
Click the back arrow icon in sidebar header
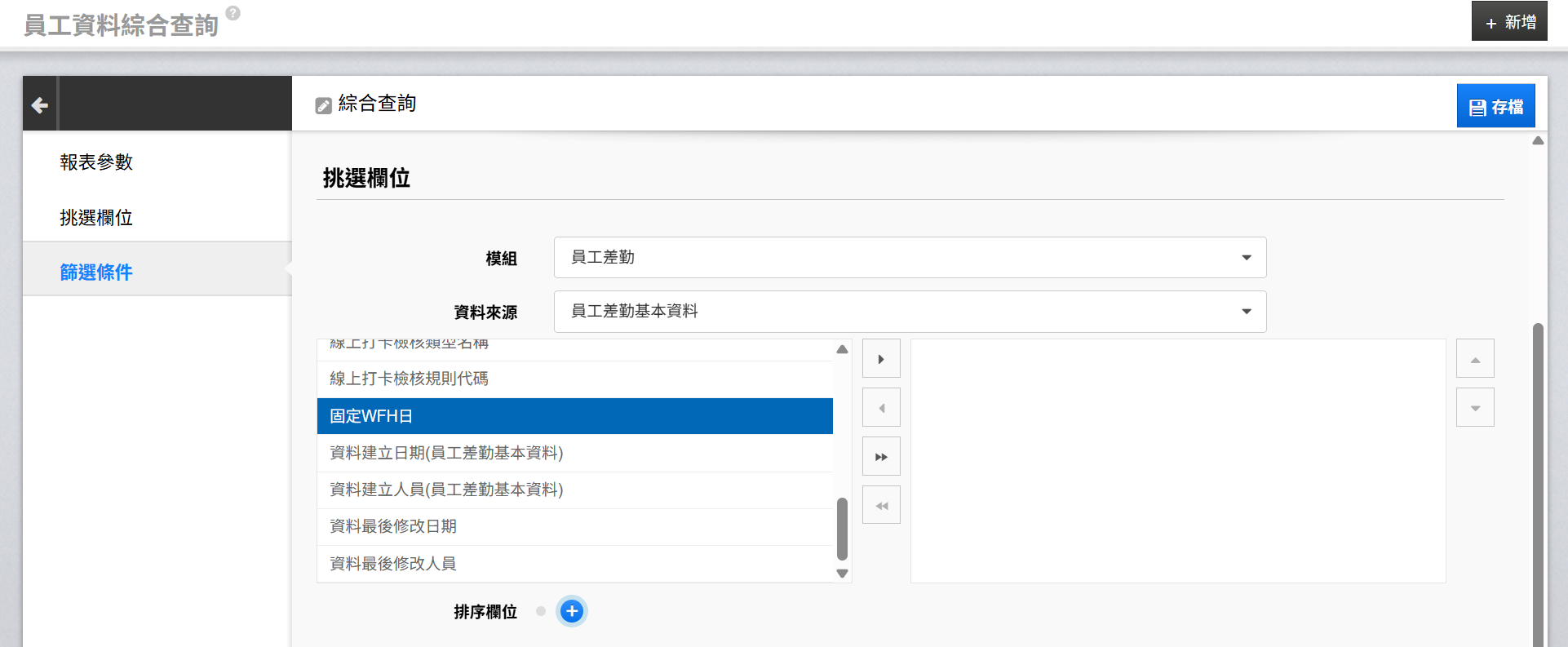[x=39, y=104]
